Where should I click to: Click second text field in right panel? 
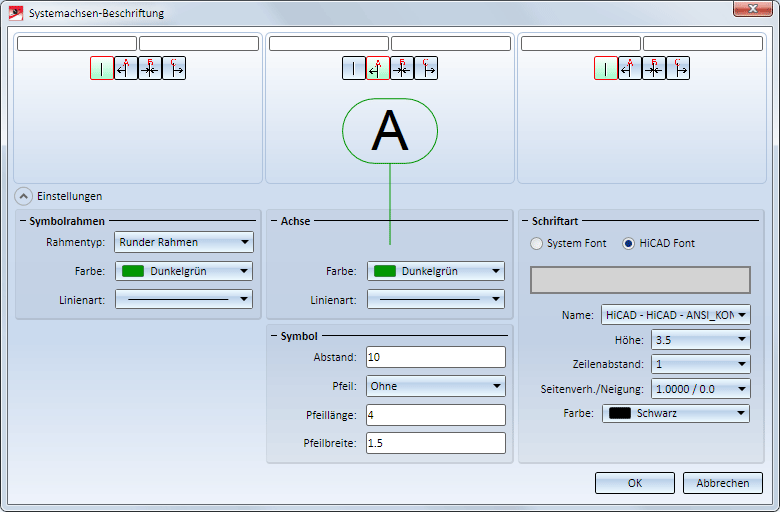703,43
